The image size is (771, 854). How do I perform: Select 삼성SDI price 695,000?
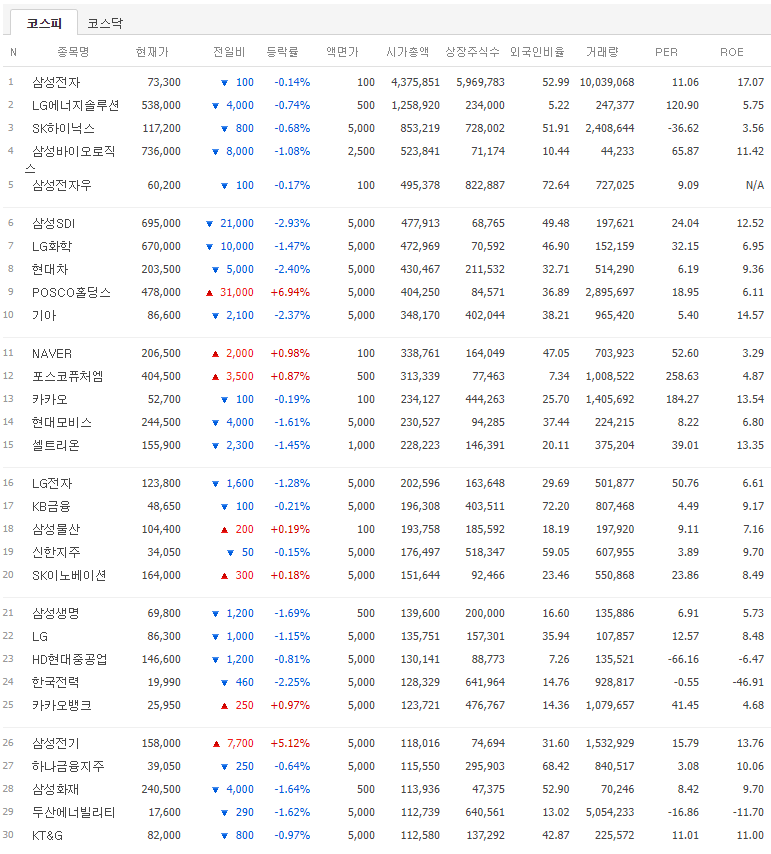click(161, 223)
